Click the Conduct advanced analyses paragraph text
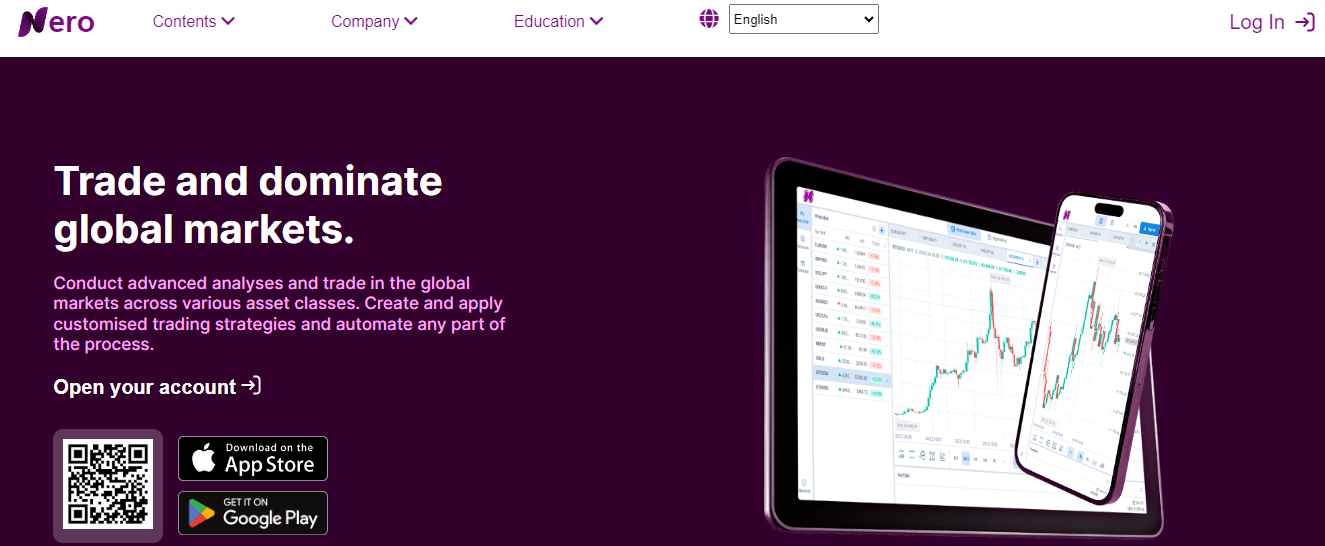 pos(279,313)
